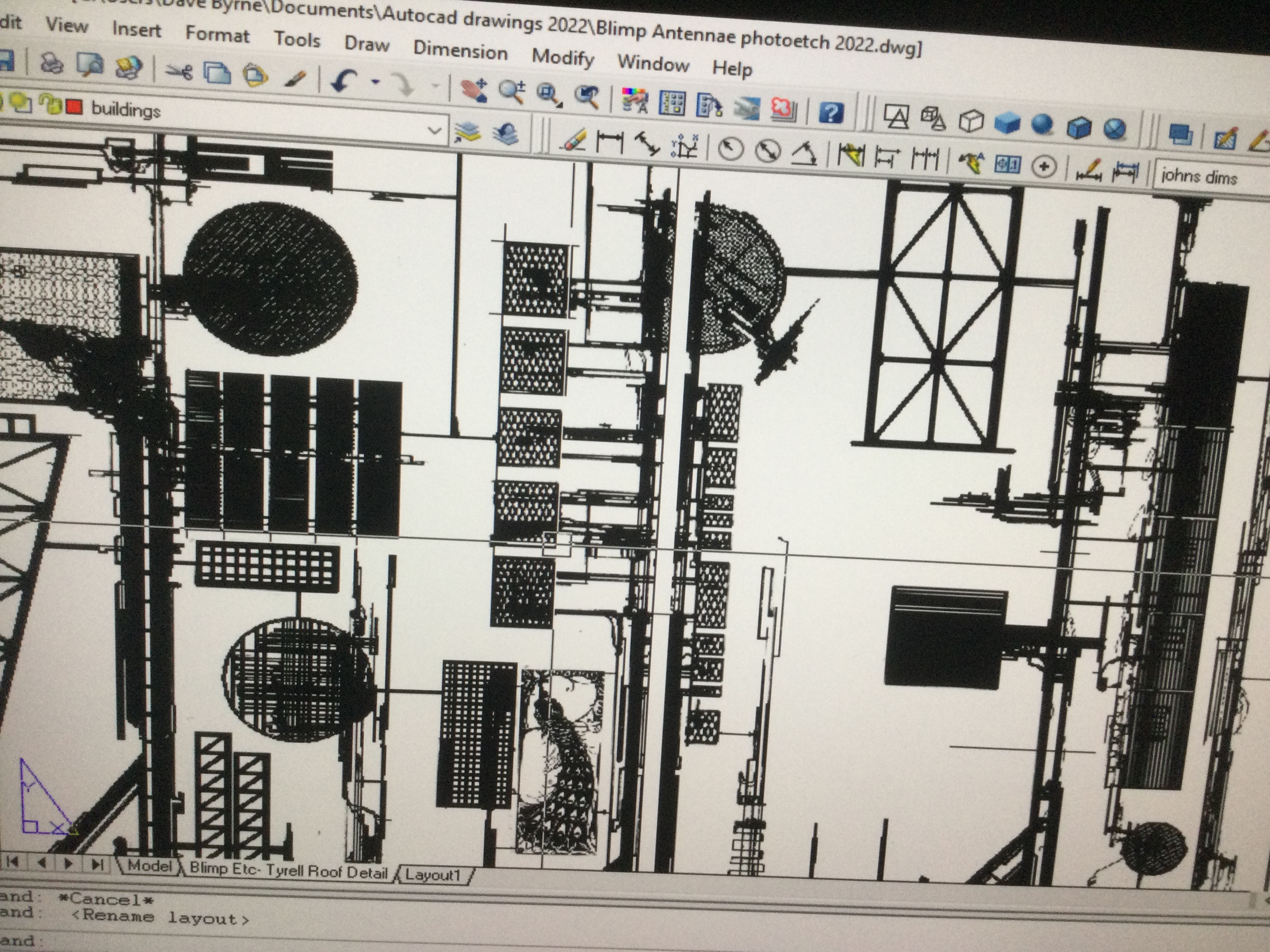The height and width of the screenshot is (952, 1270).
Task: Click the Undo arrow
Action: coord(344,82)
